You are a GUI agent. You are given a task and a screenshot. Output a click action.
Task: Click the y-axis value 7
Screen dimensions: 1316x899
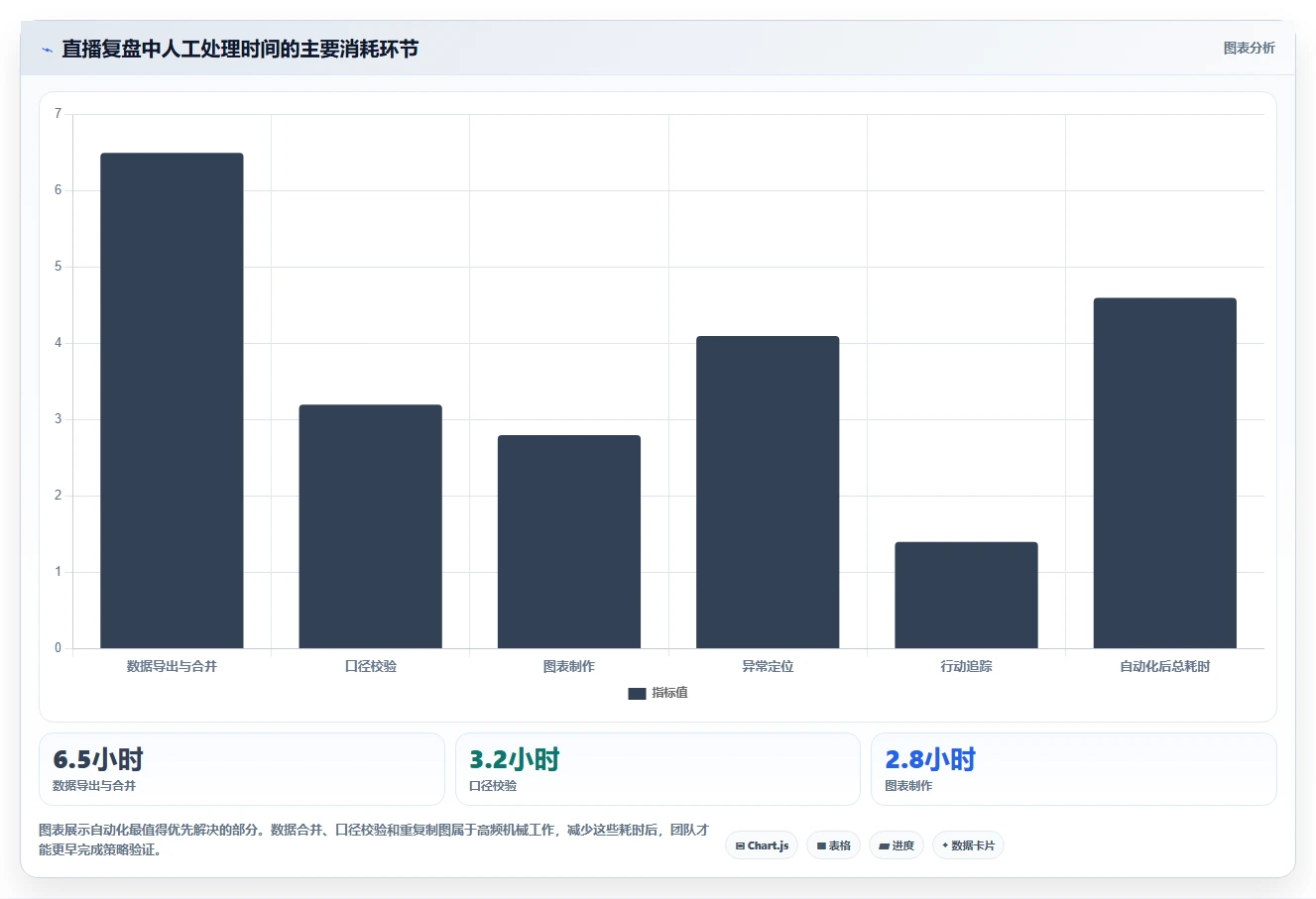tap(58, 114)
